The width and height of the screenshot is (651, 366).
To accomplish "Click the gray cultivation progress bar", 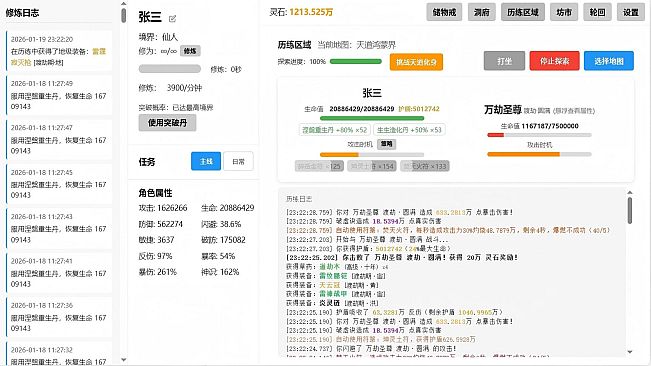I will pos(170,69).
